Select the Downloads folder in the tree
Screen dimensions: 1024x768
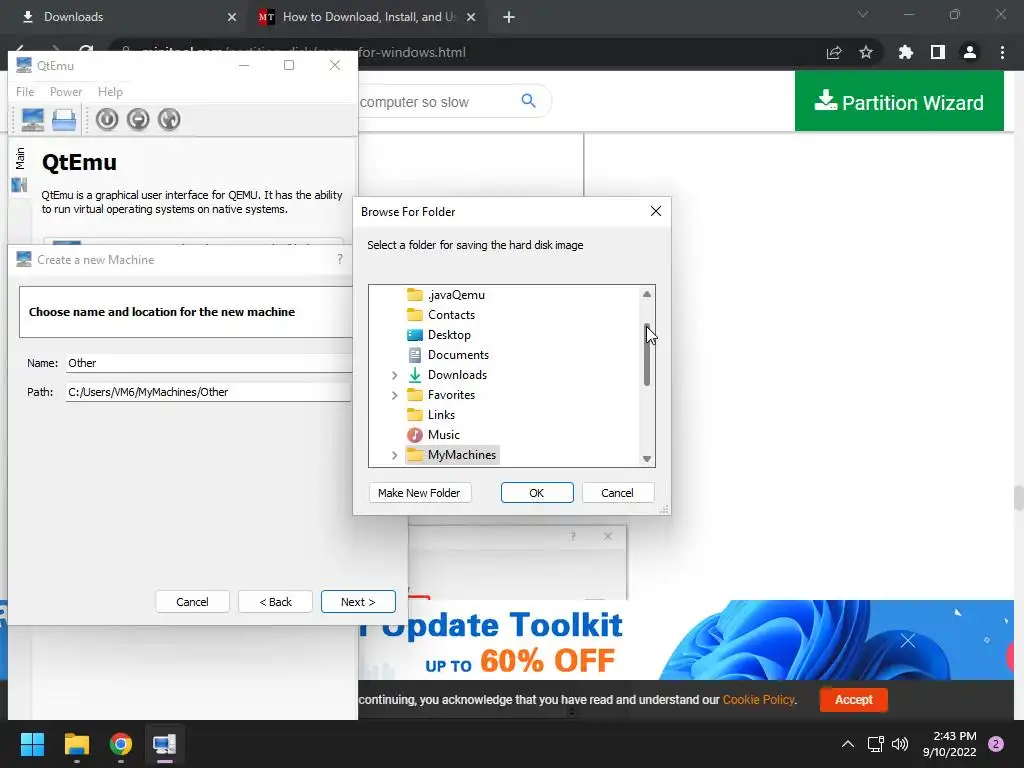point(447,375)
